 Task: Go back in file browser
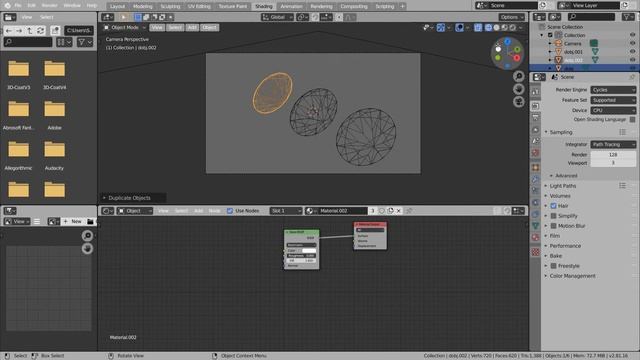[x=9, y=31]
